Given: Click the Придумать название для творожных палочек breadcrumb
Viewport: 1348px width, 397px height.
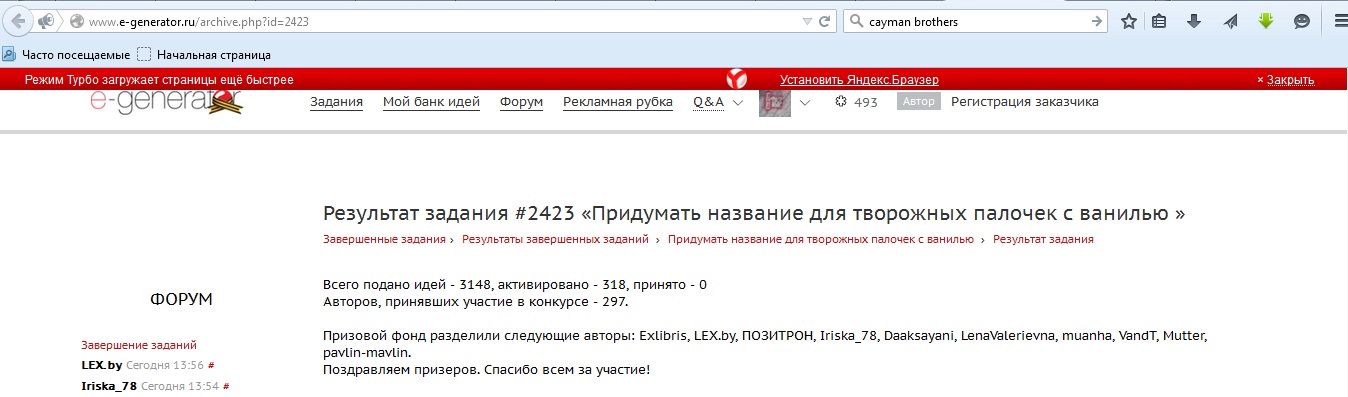Looking at the screenshot, I should click(820, 239).
